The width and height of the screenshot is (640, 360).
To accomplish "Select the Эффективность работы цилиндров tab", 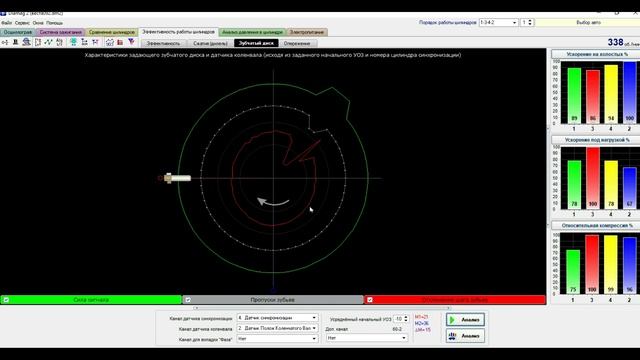I will tap(178, 32).
